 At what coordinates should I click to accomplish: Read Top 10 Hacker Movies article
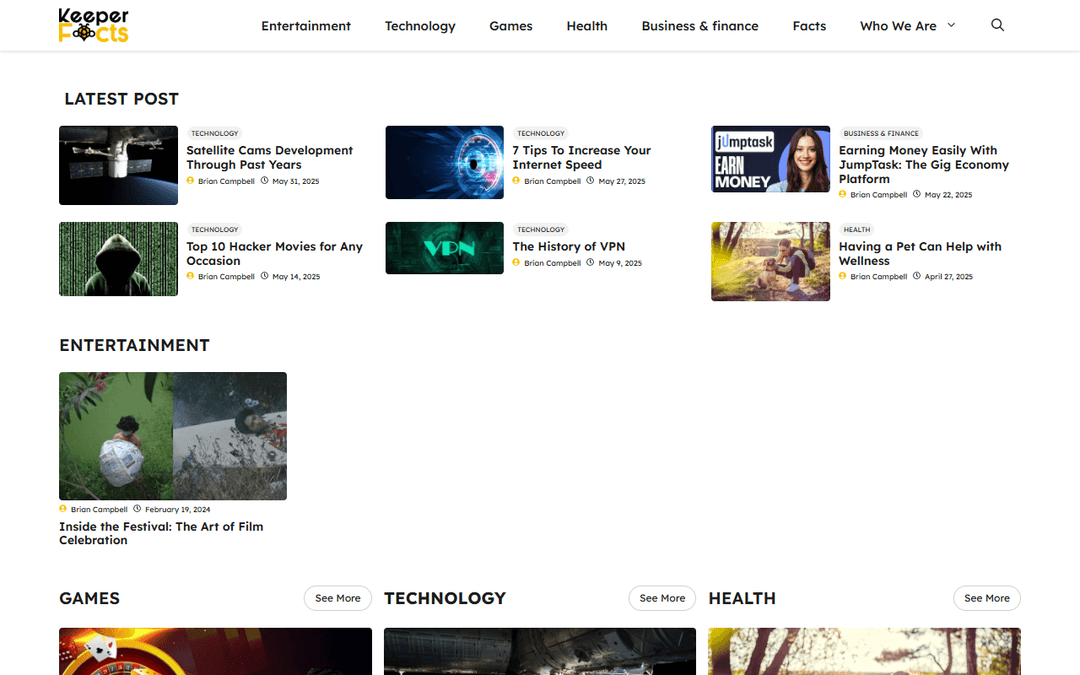[x=274, y=253]
